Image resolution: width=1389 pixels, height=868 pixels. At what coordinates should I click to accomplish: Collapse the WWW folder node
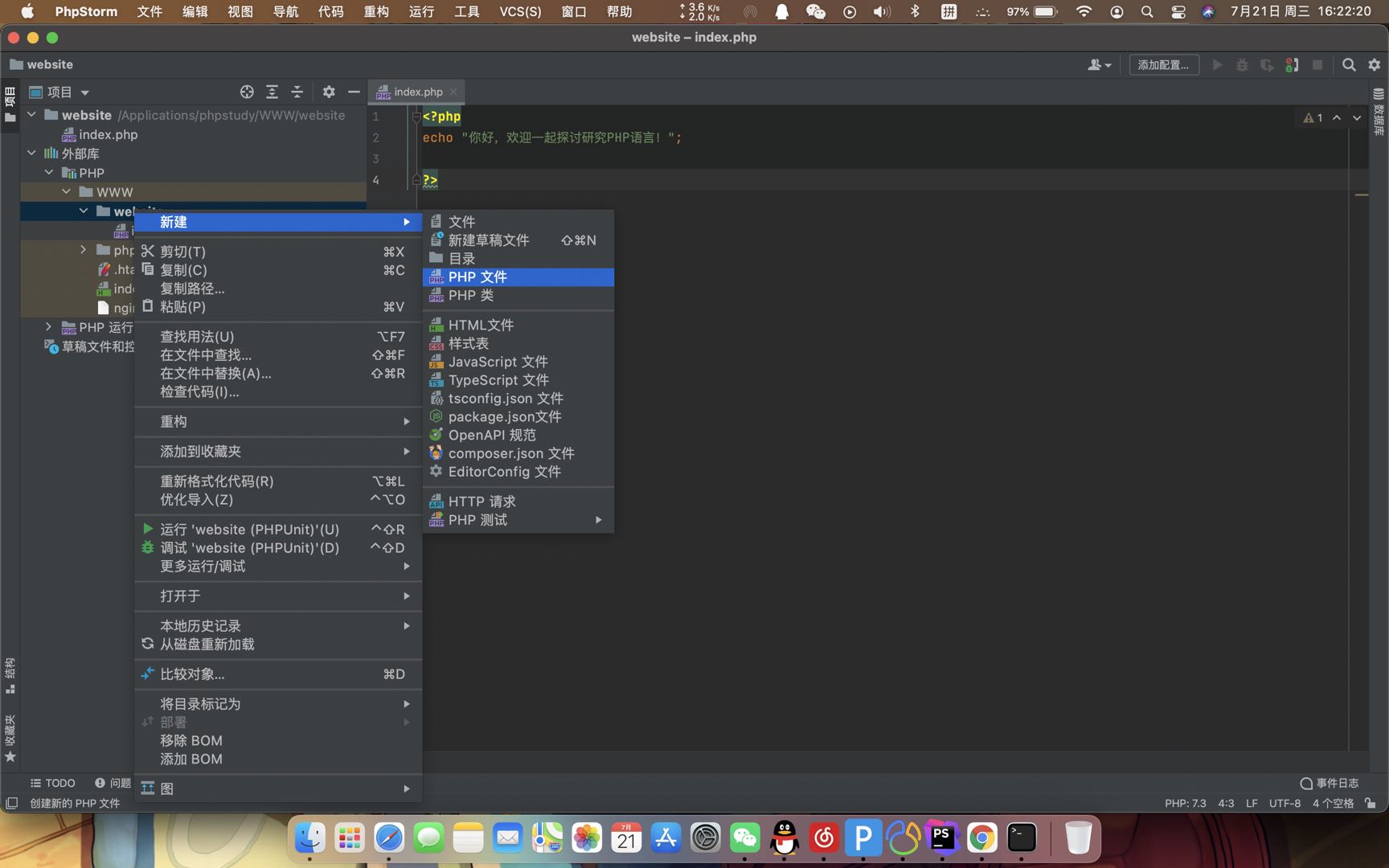(67, 191)
